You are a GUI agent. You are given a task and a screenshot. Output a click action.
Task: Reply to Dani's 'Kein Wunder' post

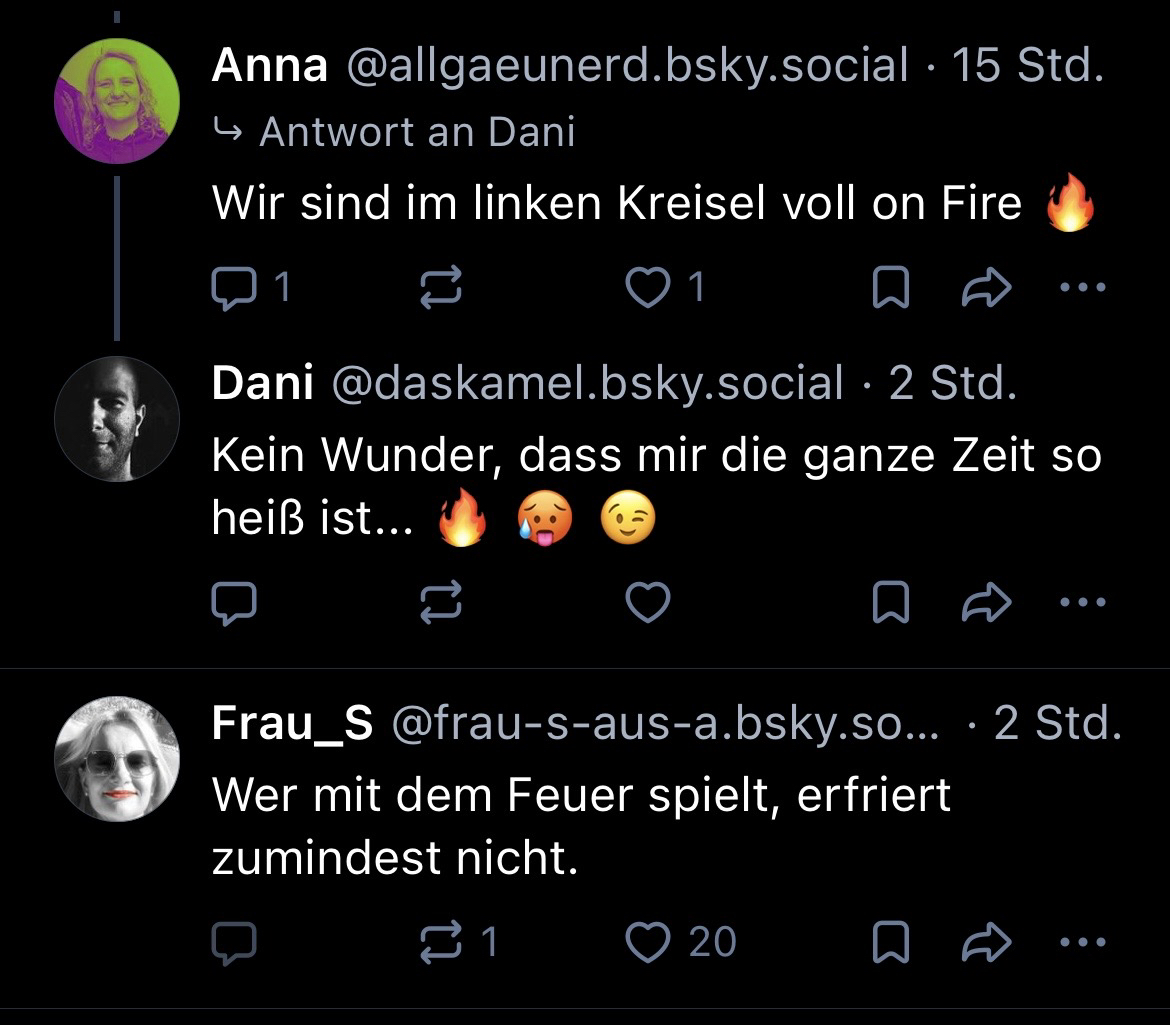[234, 602]
